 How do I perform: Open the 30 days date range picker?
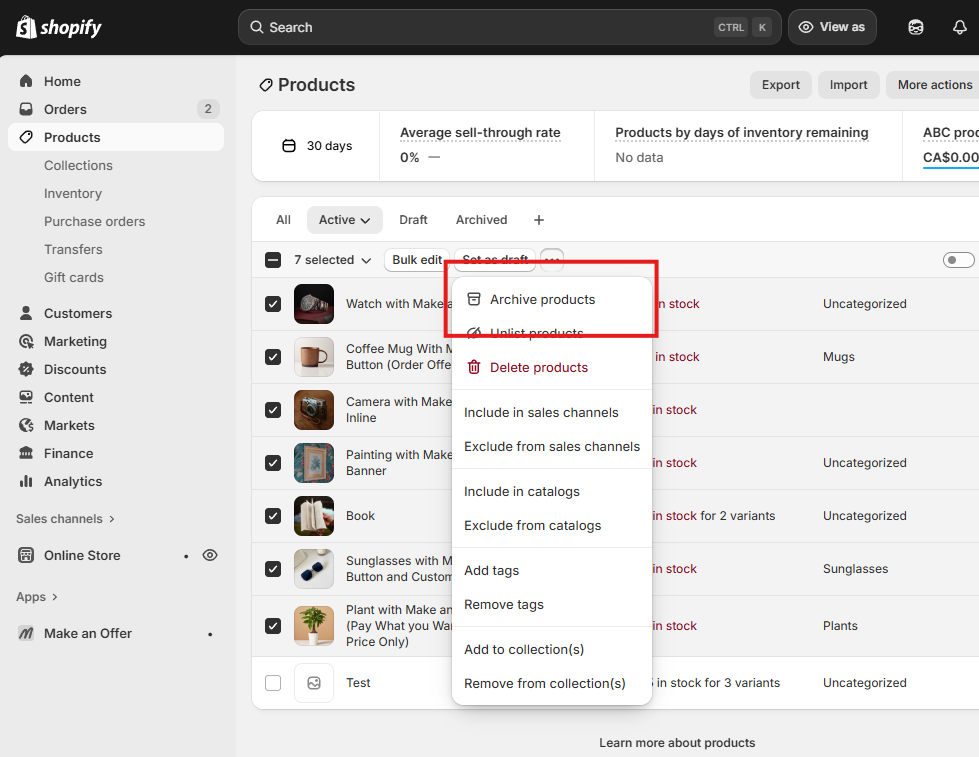317,146
